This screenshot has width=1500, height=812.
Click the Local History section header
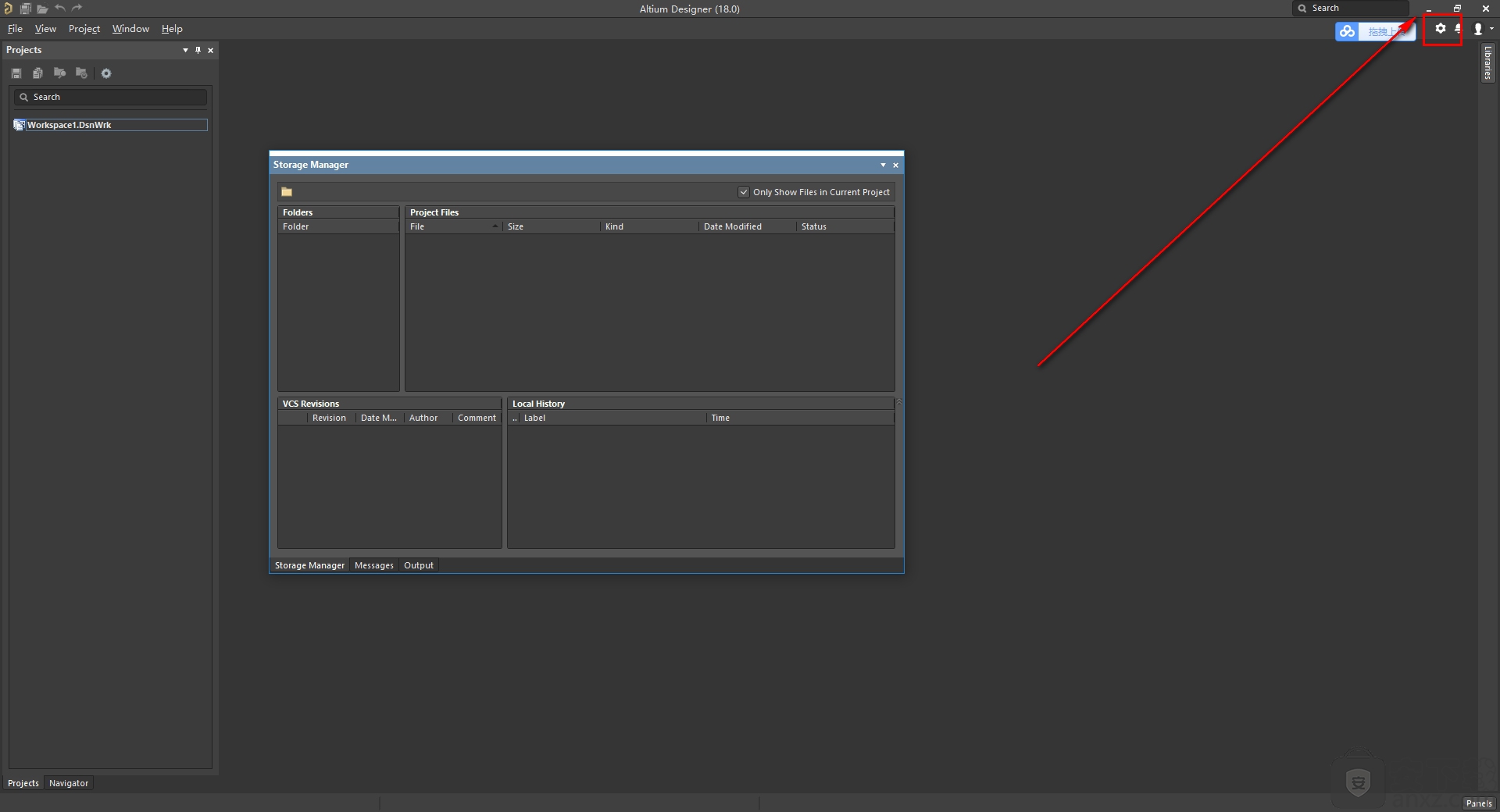point(701,404)
